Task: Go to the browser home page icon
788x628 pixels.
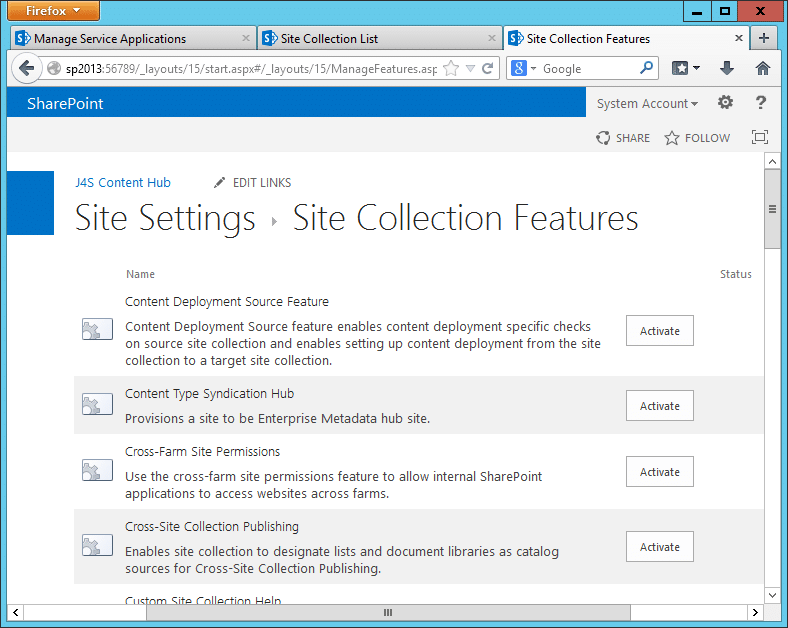Action: pos(762,68)
